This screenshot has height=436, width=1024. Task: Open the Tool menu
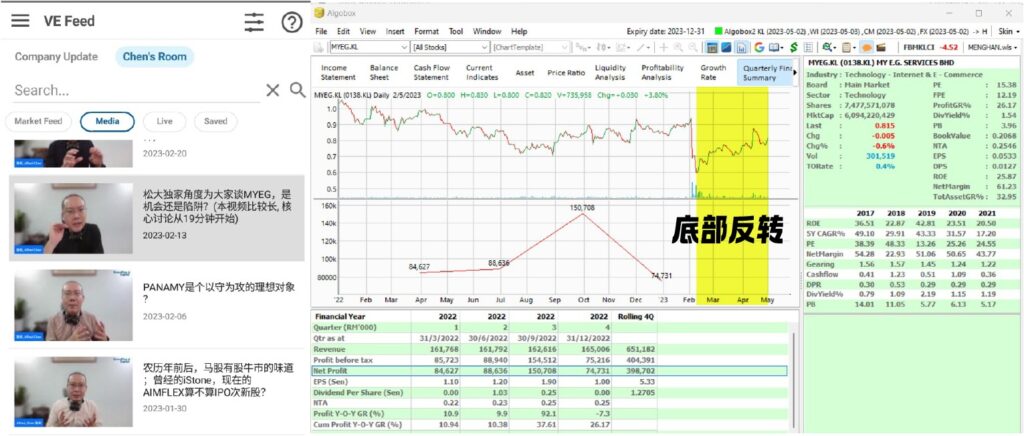coord(456,31)
